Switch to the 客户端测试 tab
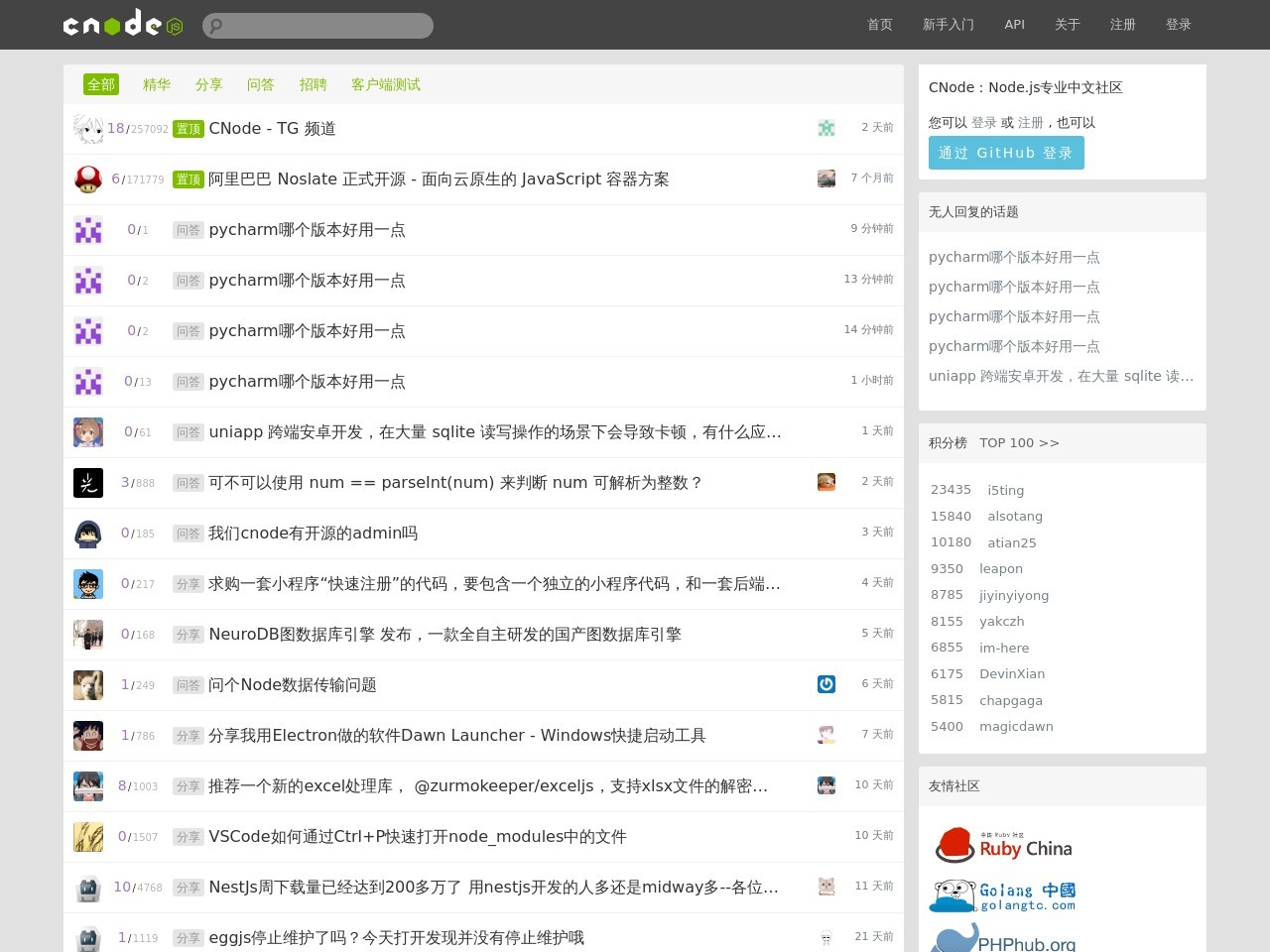This screenshot has height=952, width=1270. 385,84
